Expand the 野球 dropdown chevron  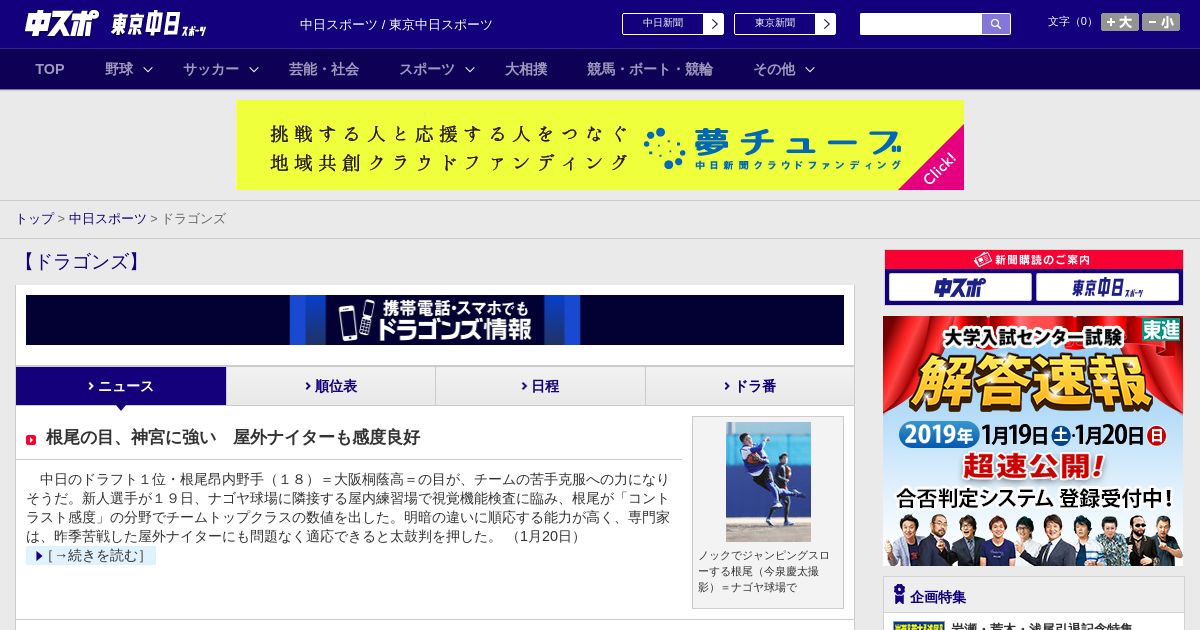(x=148, y=69)
